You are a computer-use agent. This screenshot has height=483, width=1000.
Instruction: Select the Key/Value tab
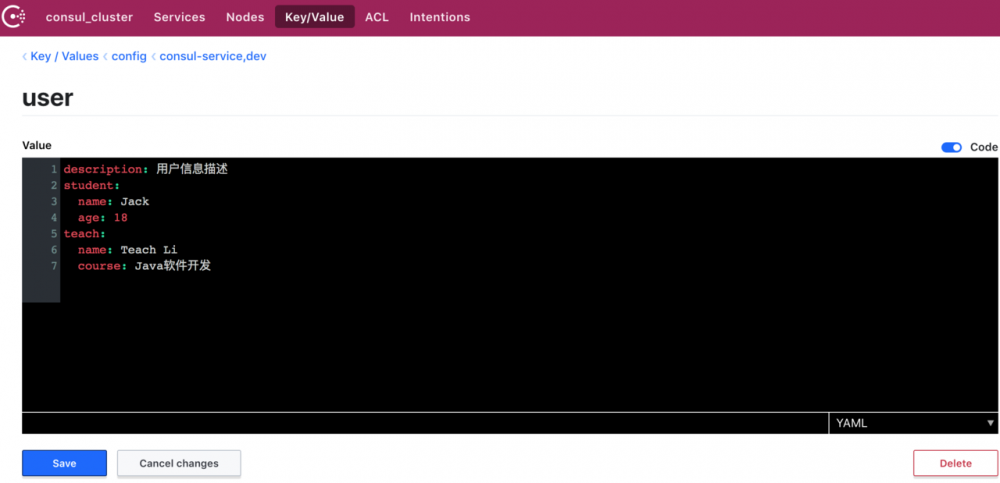(314, 17)
